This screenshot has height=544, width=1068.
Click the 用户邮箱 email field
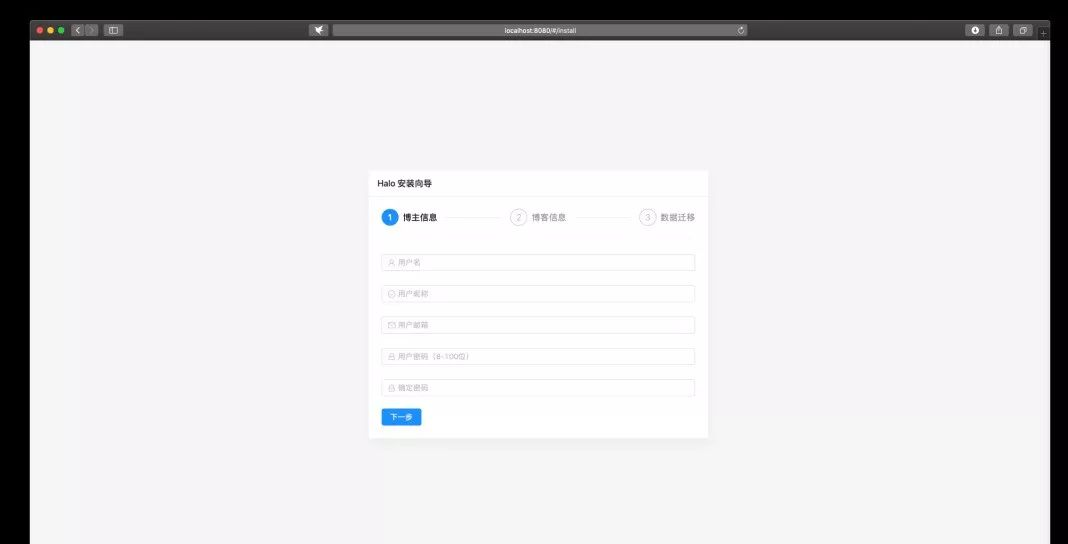tap(538, 325)
